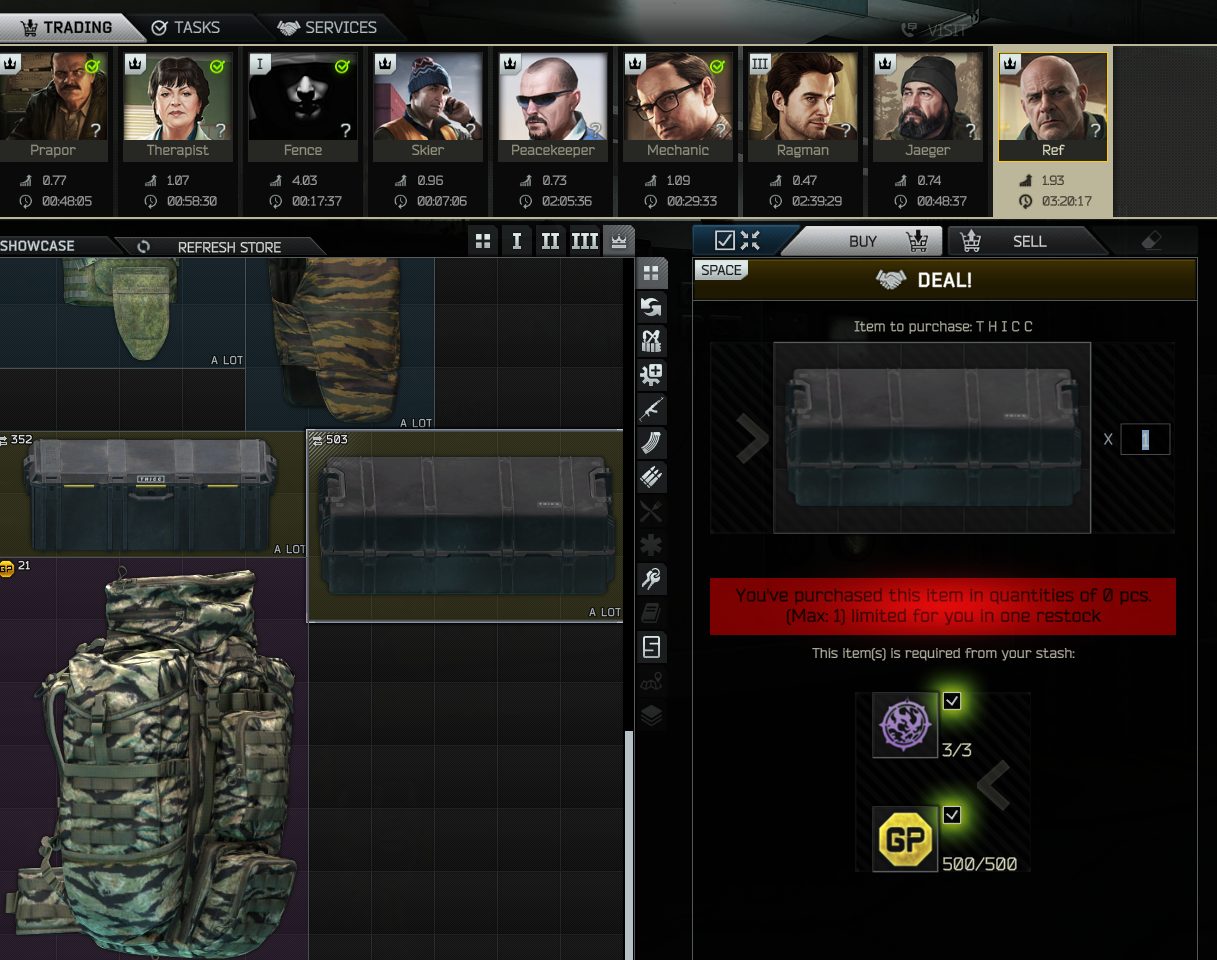Select trader Skier

point(427,107)
